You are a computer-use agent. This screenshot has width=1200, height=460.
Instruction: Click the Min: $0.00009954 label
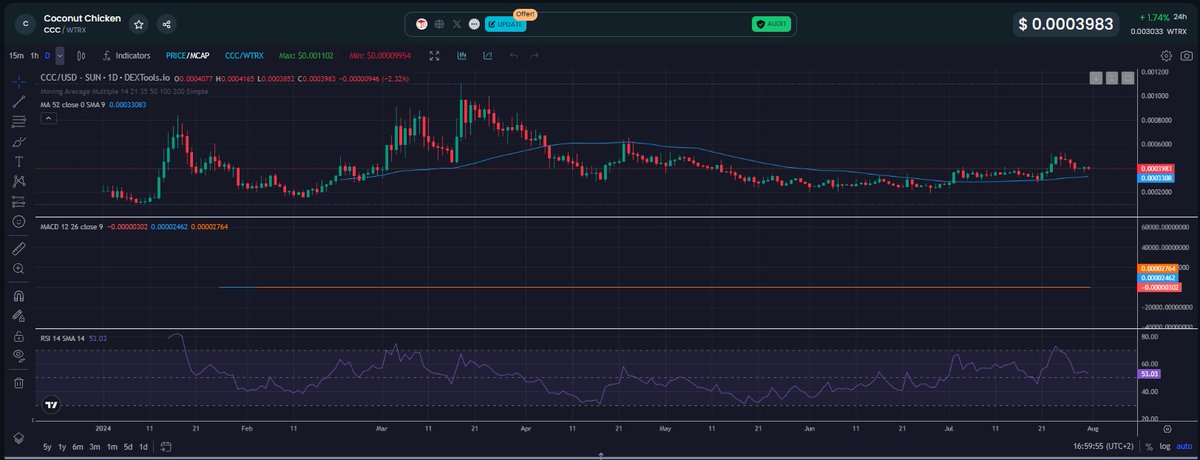[x=378, y=56]
